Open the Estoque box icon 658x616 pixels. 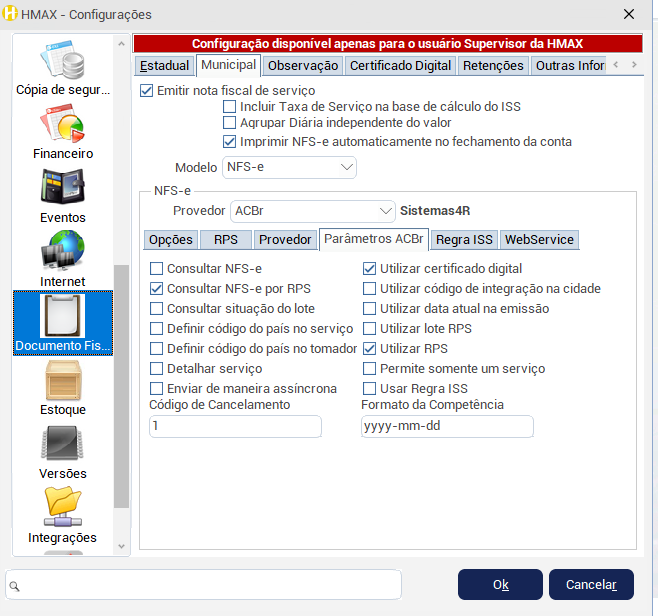pyautogui.click(x=63, y=381)
